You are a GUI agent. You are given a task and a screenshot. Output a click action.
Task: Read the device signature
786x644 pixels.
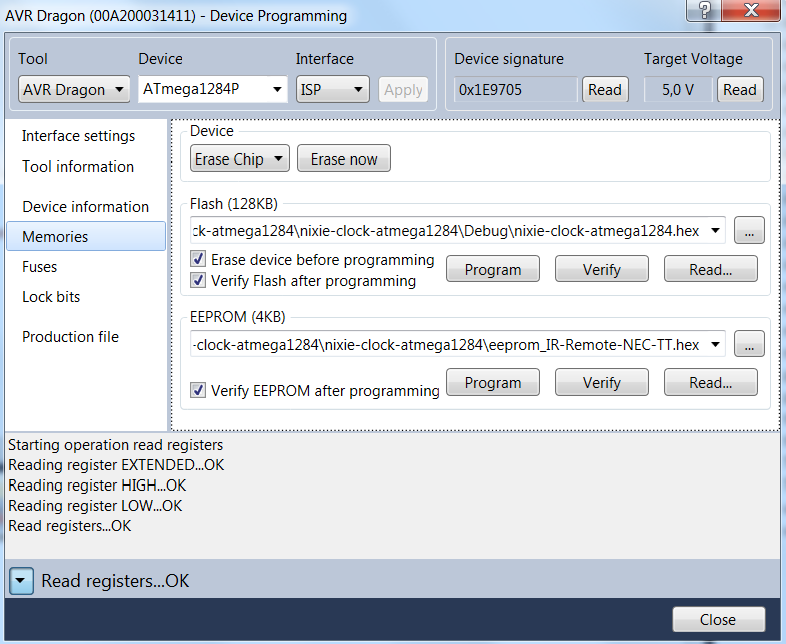point(605,90)
